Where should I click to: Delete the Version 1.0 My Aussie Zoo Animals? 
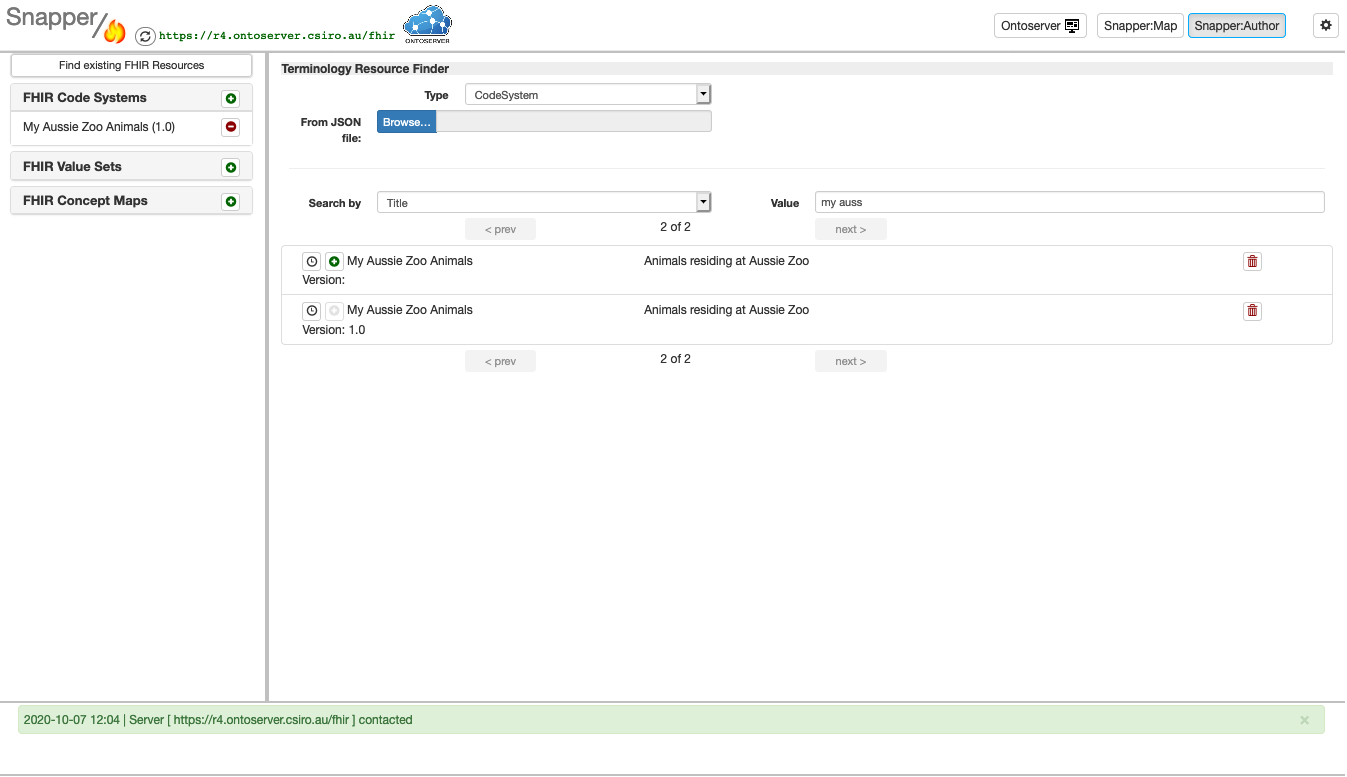[x=1252, y=311]
